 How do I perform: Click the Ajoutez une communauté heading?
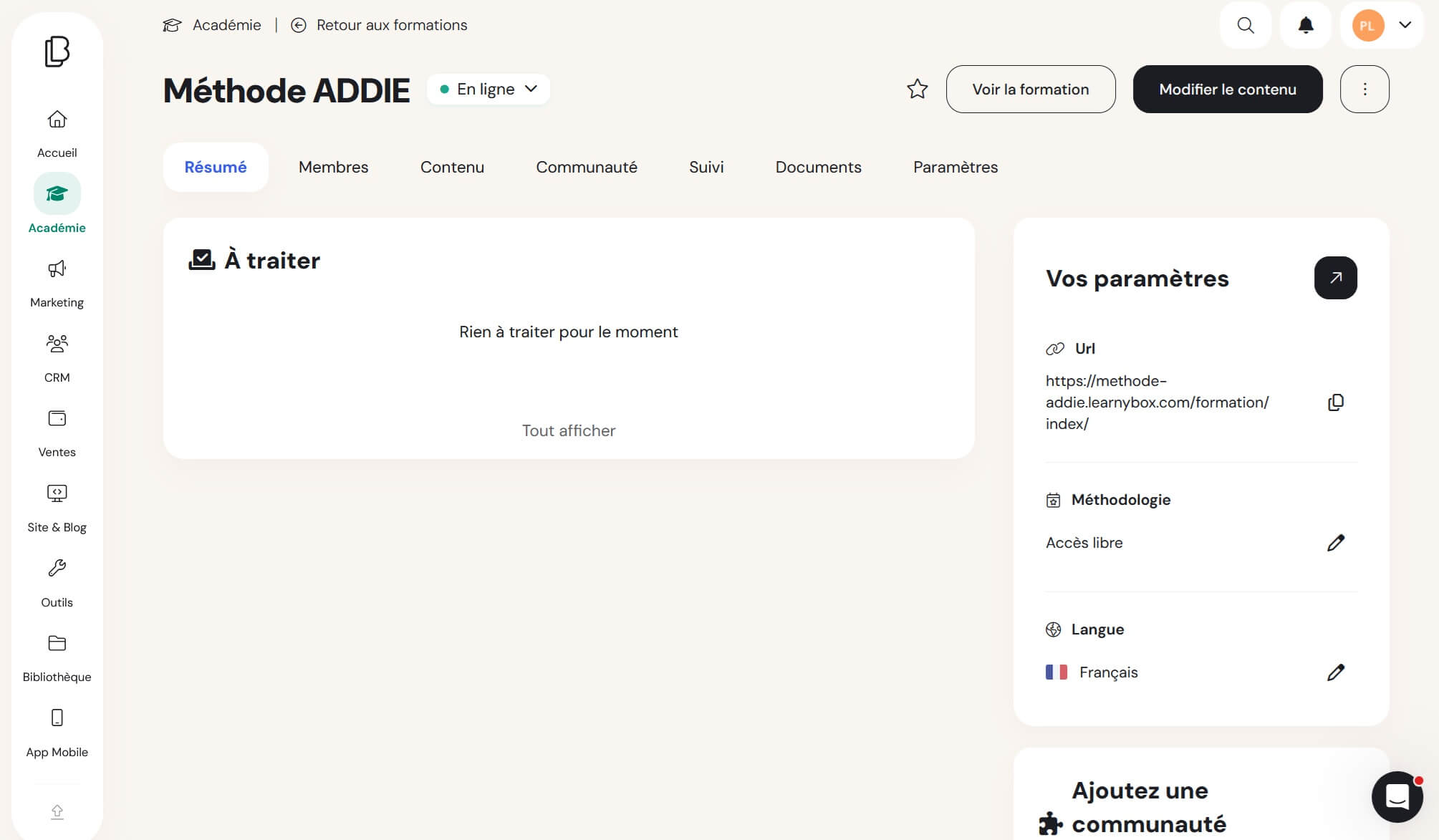pos(1149,807)
